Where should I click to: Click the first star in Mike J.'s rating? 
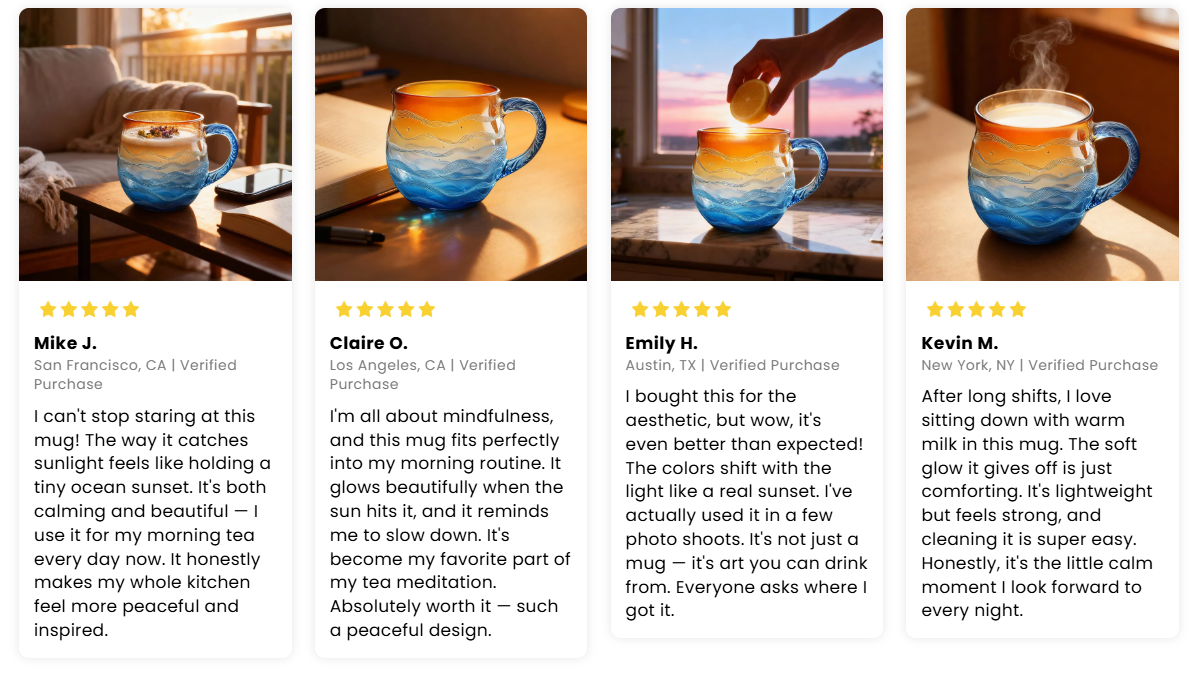[47, 309]
